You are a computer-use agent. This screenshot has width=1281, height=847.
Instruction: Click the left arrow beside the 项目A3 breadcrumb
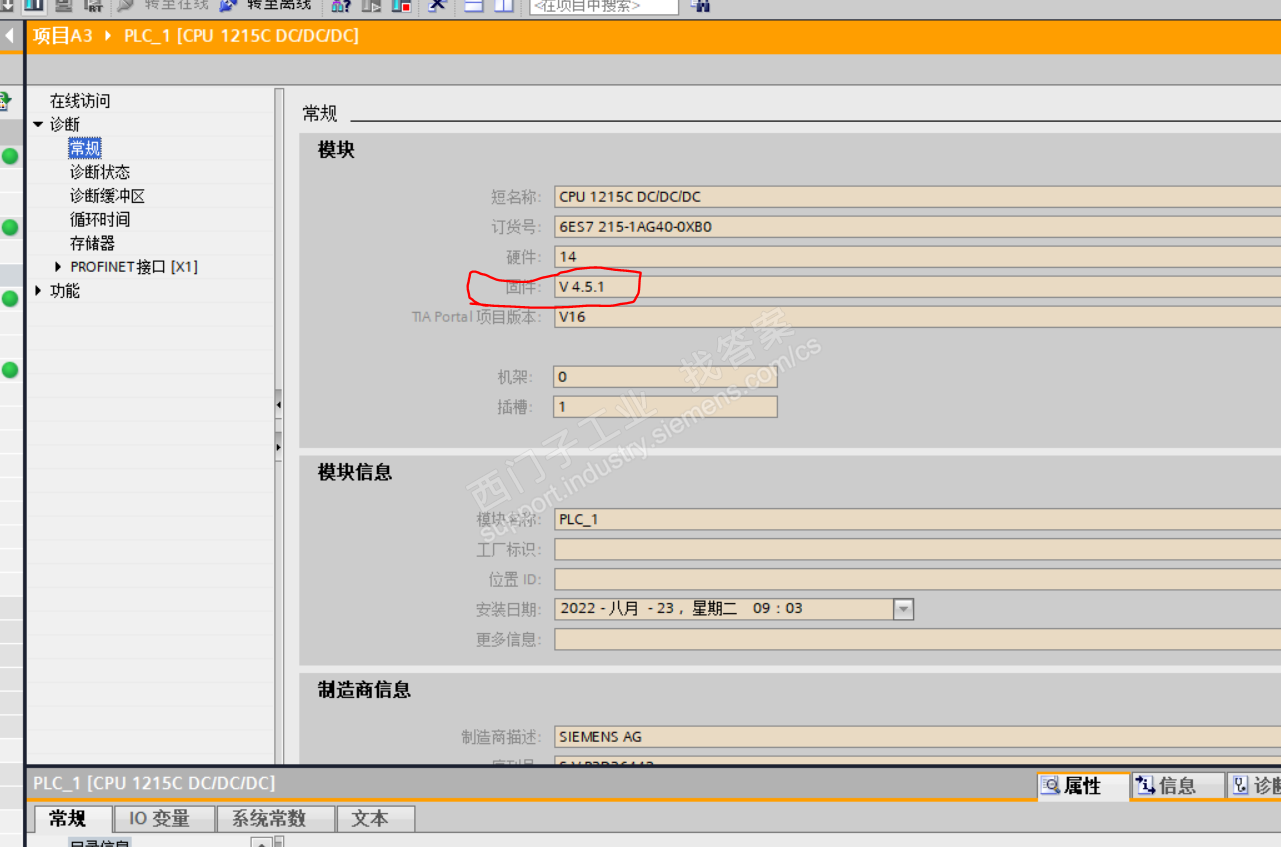10,37
